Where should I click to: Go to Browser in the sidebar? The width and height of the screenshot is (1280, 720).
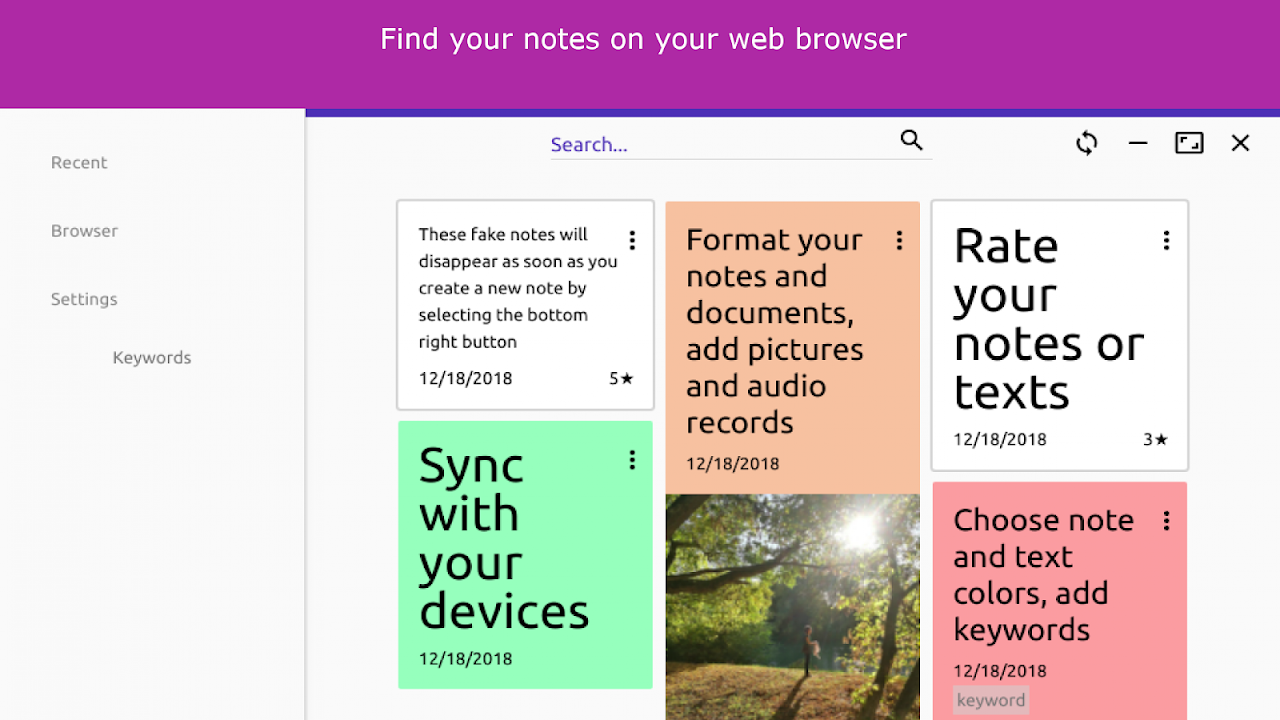point(84,231)
